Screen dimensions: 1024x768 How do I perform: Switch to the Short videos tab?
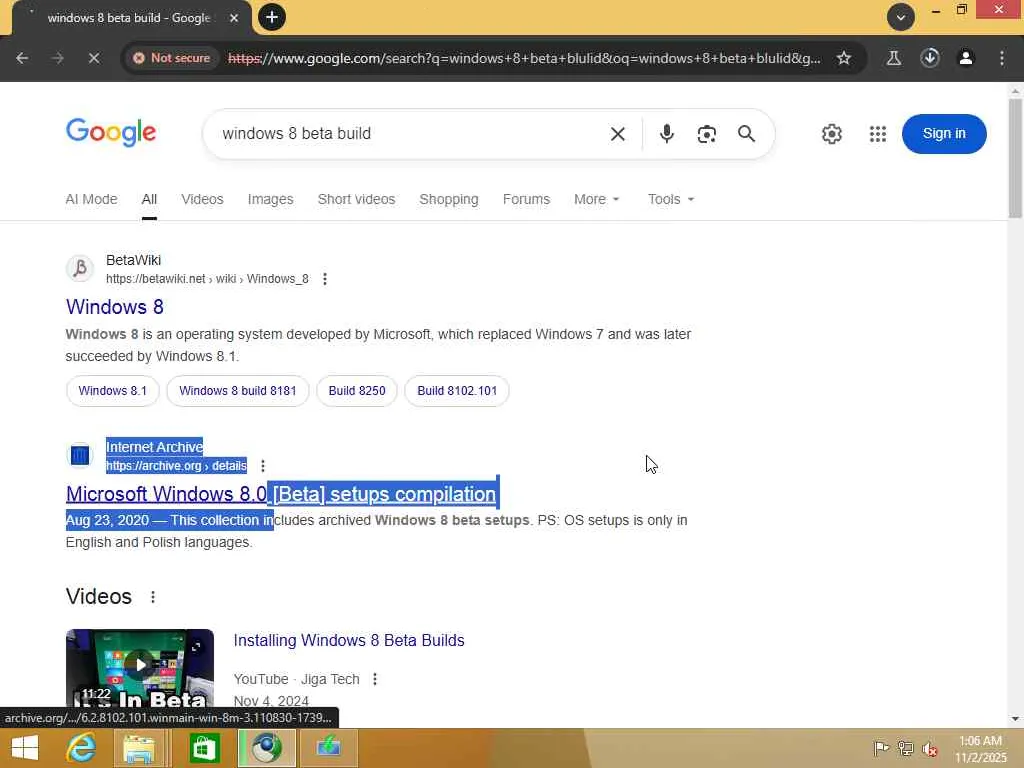click(356, 199)
